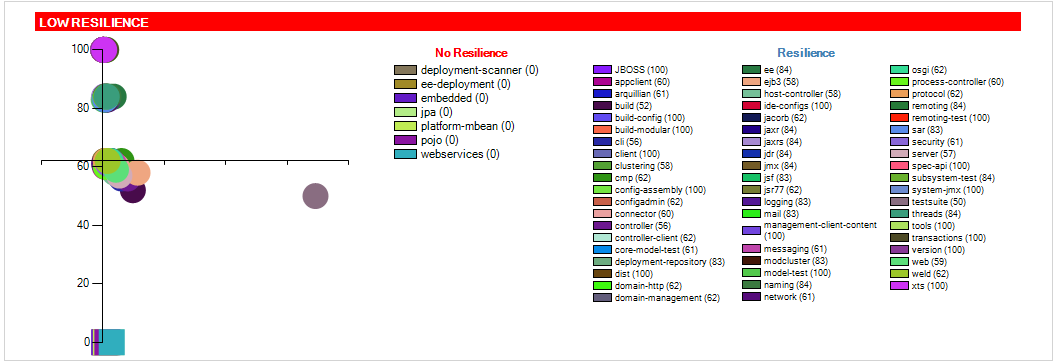The width and height of the screenshot is (1057, 364).
Task: Select config-assembly (100) in the legend
Action: (x=650, y=190)
